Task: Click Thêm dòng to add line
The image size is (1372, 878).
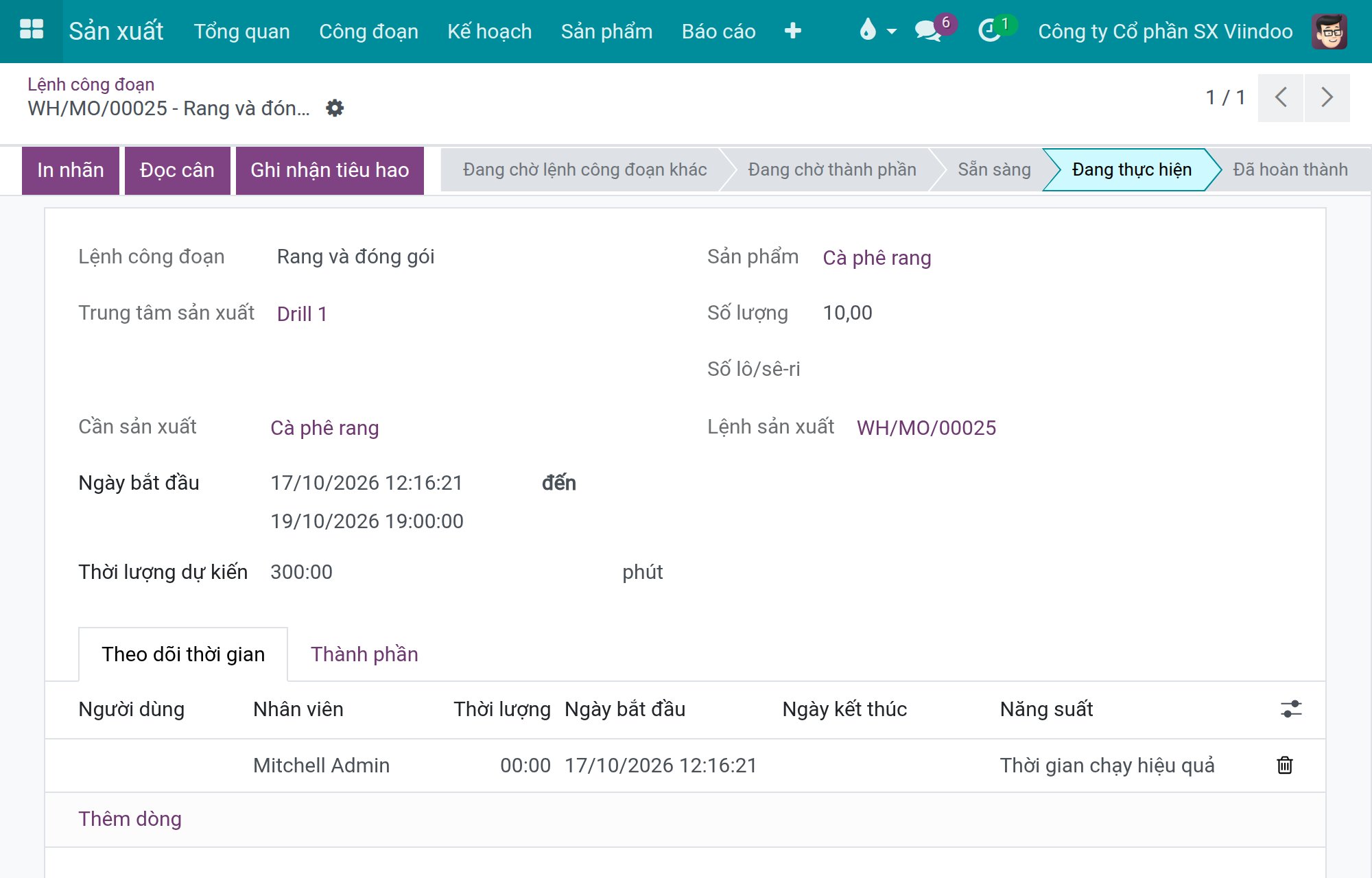Action: (x=130, y=818)
